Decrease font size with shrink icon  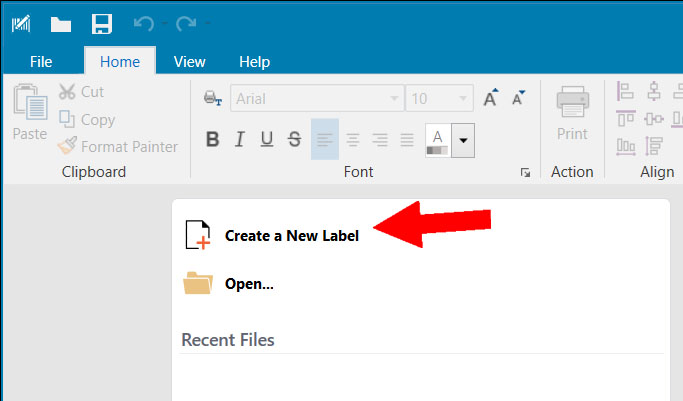tap(518, 98)
